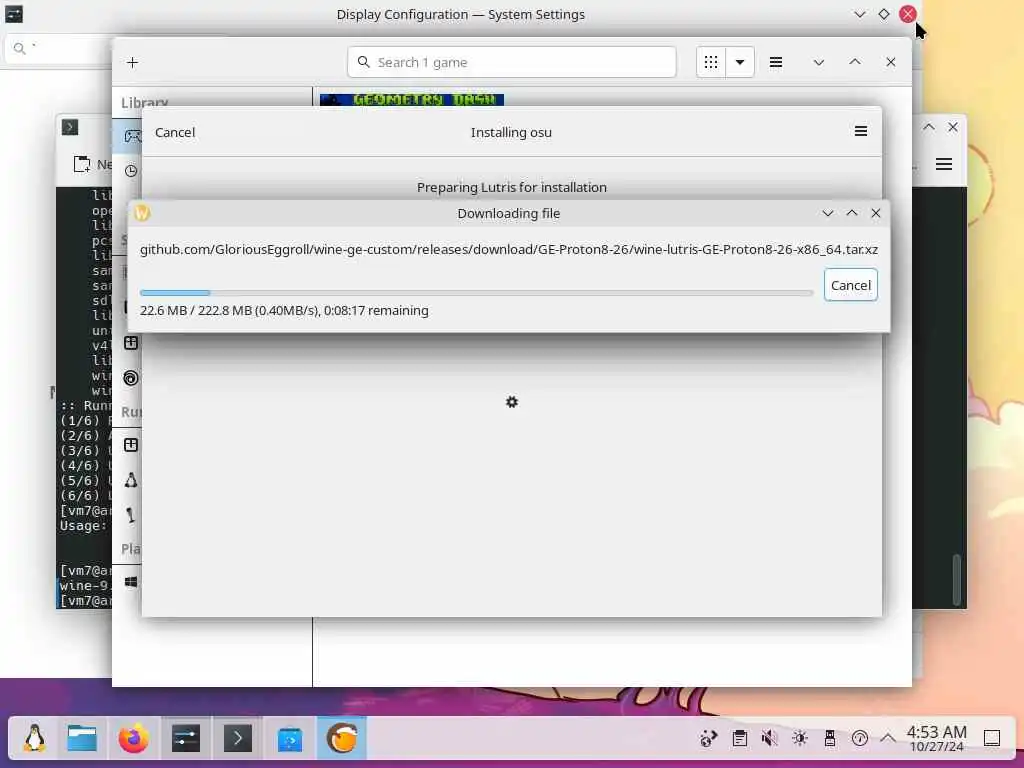The width and height of the screenshot is (1024, 768).
Task: Toggle the muted volume tray icon
Action: pos(769,739)
